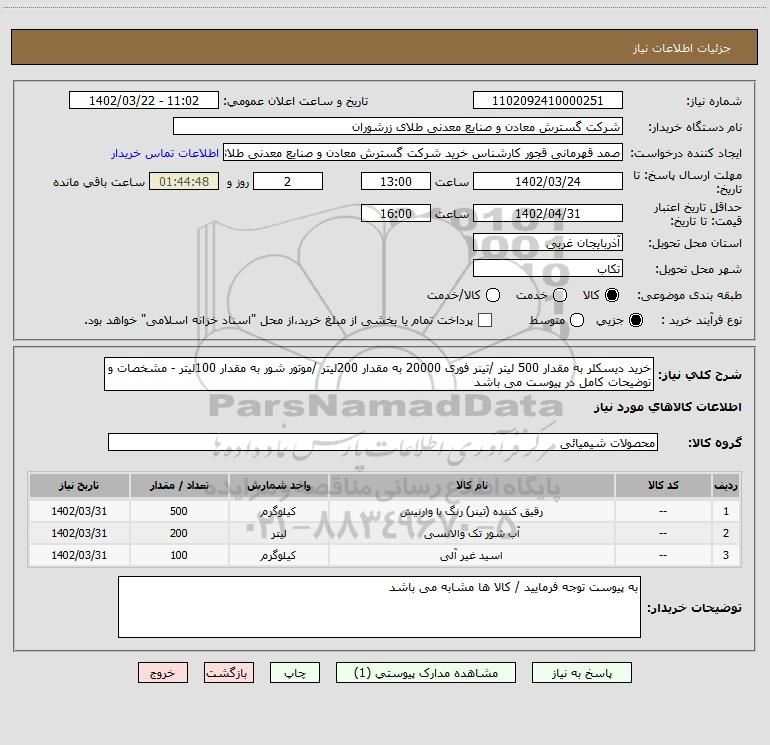
Task: Click the buyer organization name field
Action: [x=398, y=127]
